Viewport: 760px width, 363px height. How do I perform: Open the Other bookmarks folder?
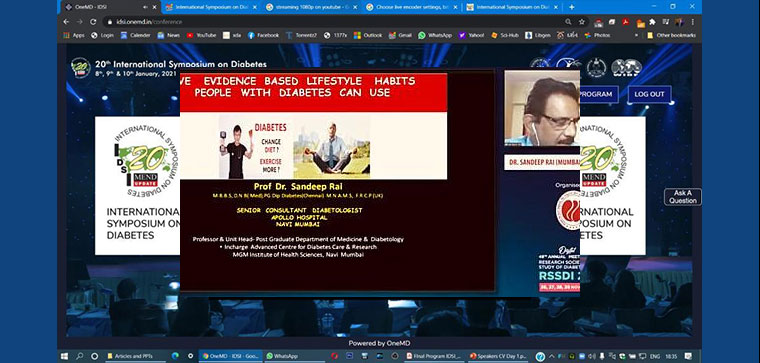[x=671, y=35]
